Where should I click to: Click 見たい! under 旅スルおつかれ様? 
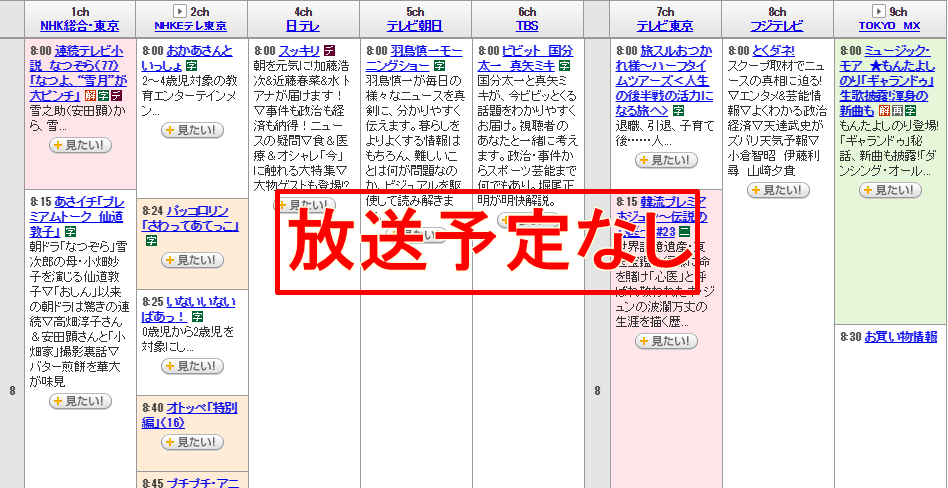click(x=666, y=160)
